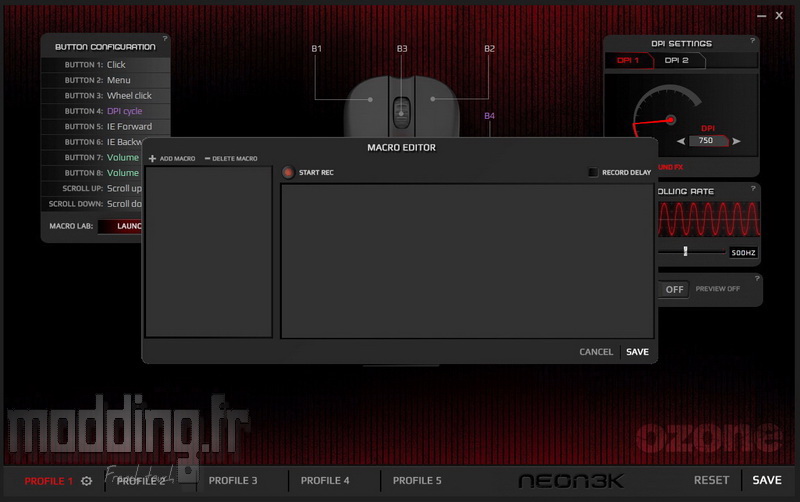Viewport: 800px width, 502px height.
Task: Open Profile 1 settings gear icon
Action: 86,481
